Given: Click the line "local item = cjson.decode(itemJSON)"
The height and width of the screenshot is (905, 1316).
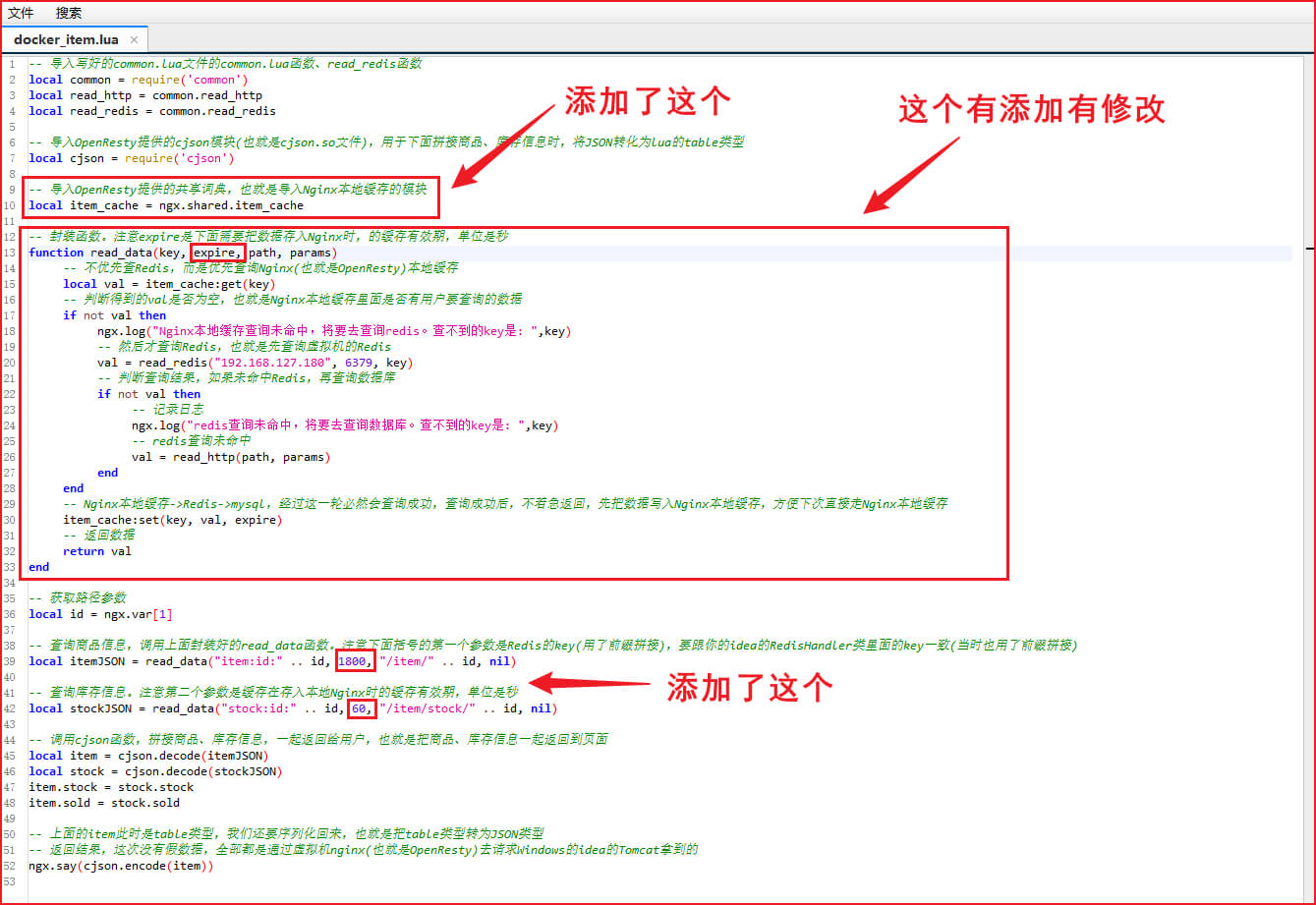Looking at the screenshot, I should pyautogui.click(x=148, y=756).
